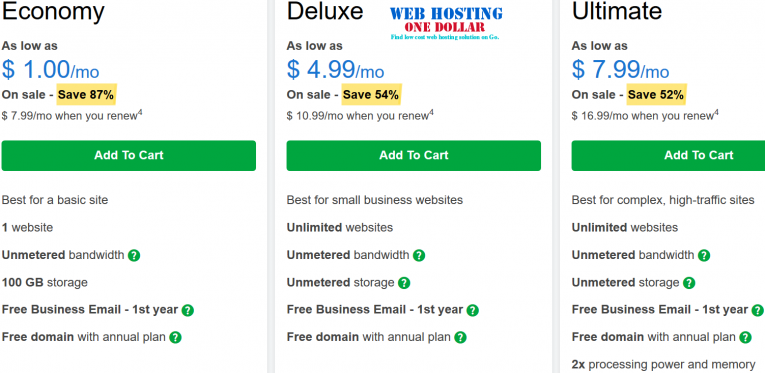This screenshot has width=765, height=373.
Task: Click Web Hosting One Dollar logo
Action: pos(446,23)
